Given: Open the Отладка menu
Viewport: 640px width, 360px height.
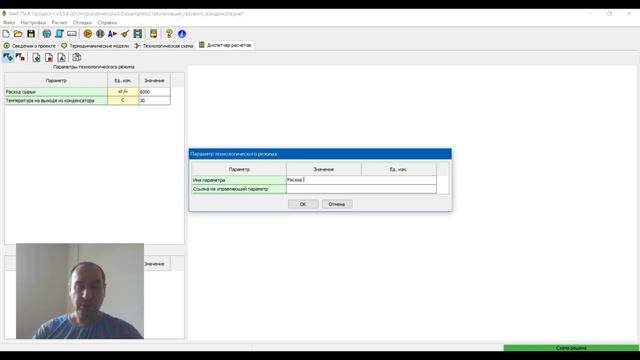Looking at the screenshot, I should tap(82, 22).
